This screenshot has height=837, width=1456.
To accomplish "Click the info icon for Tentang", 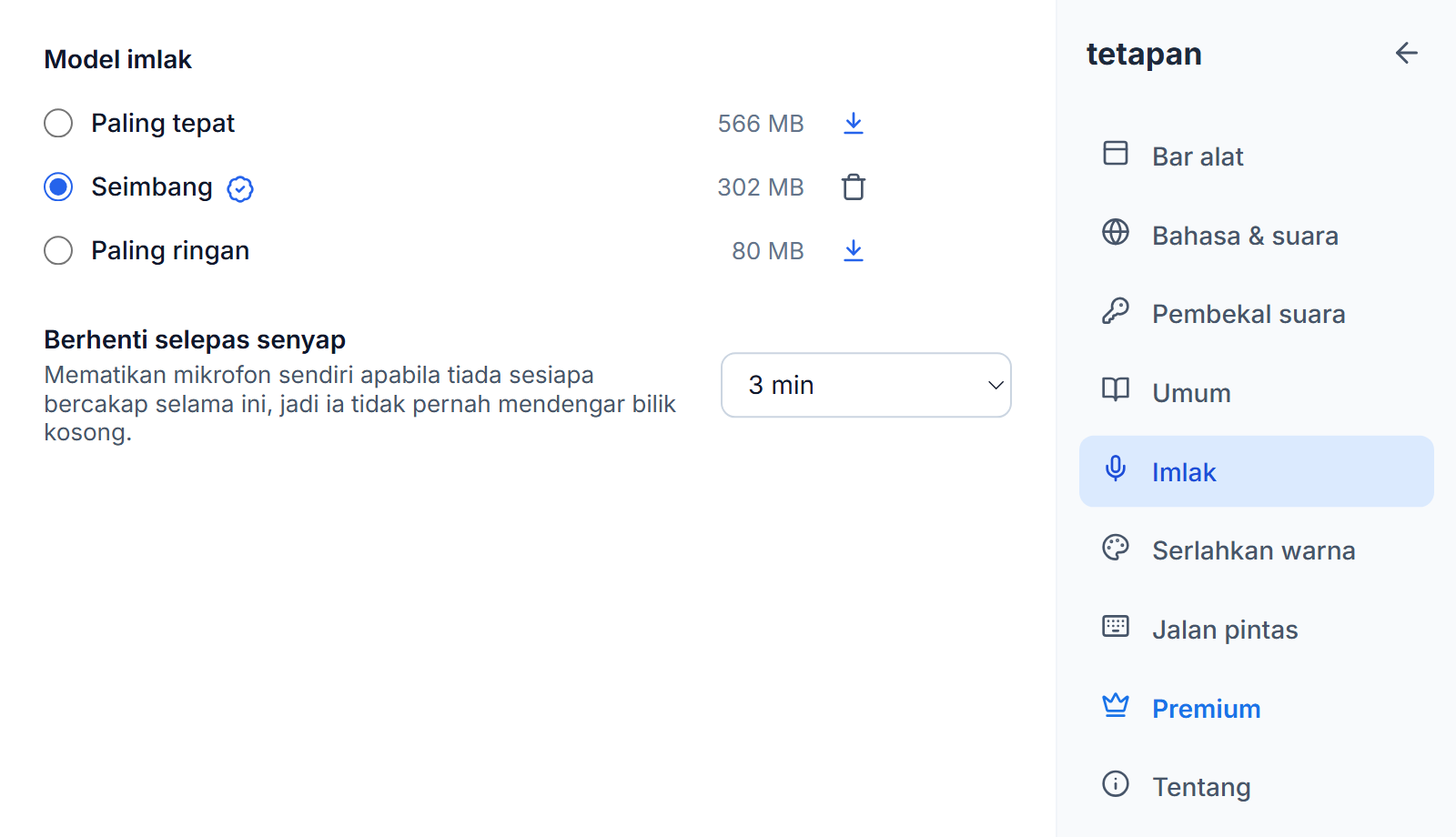I will [x=1115, y=783].
